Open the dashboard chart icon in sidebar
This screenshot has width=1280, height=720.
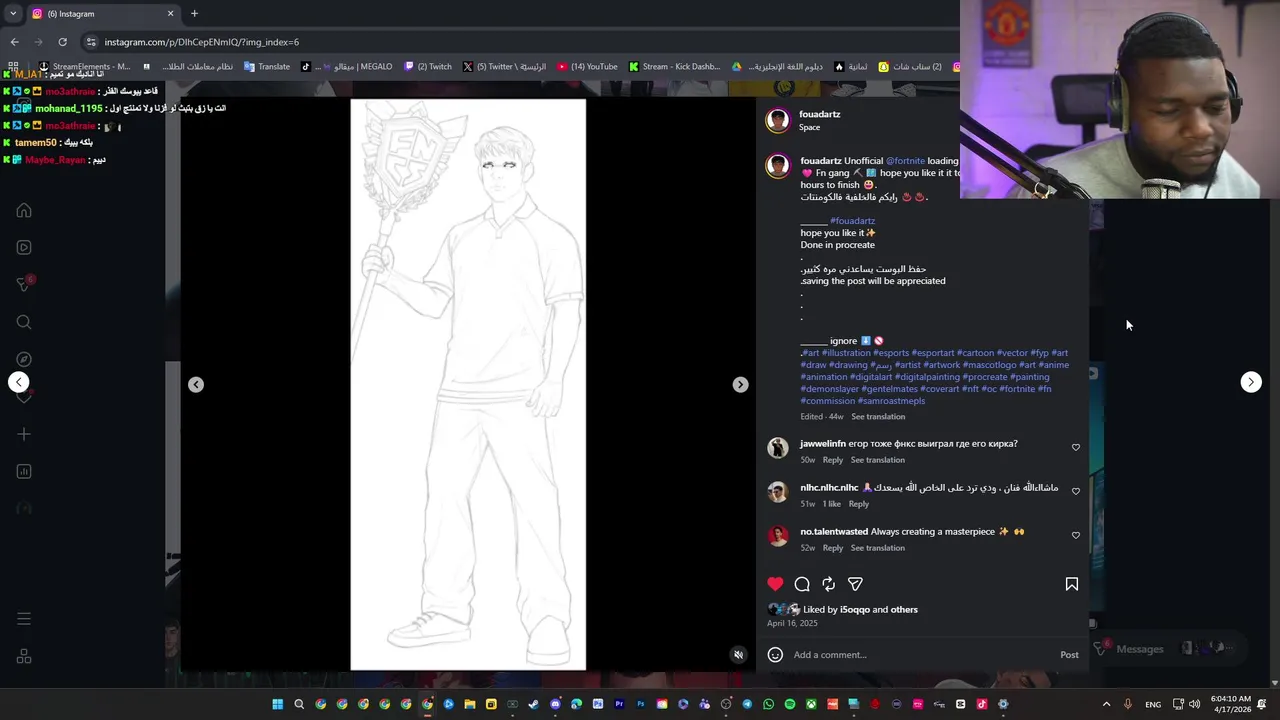coord(24,471)
